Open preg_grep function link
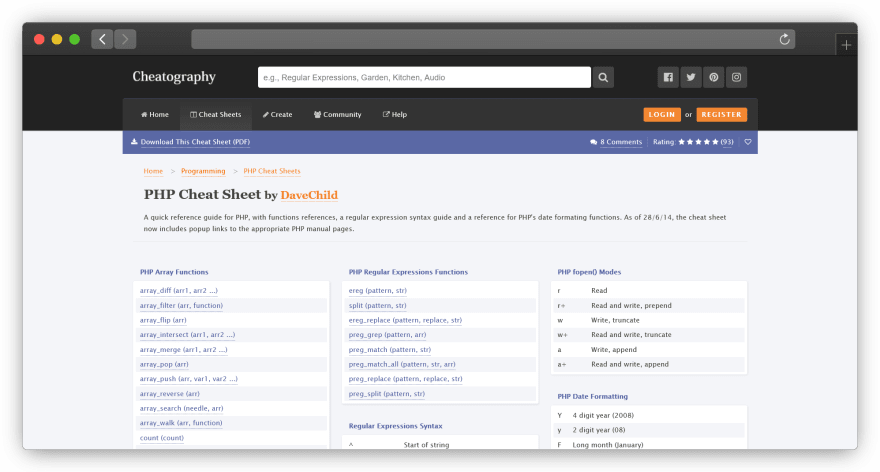Screen dimensions: 880x472 (387, 334)
